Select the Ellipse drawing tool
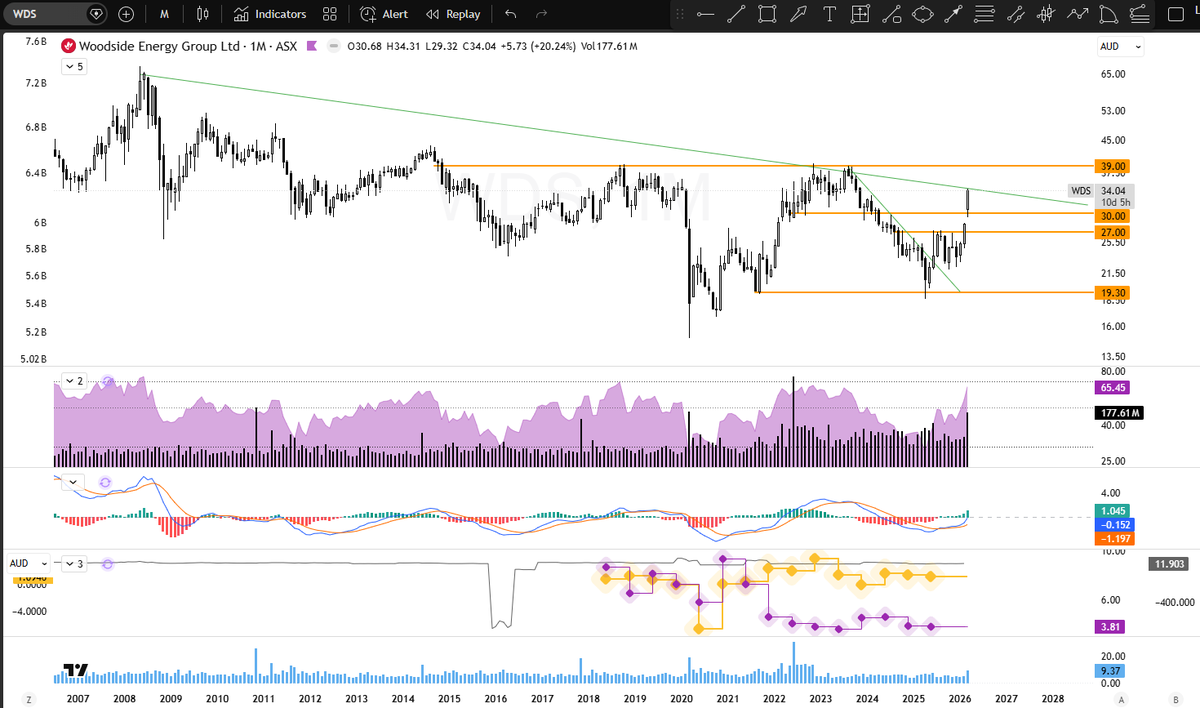Image resolution: width=1200 pixels, height=708 pixels. (922, 14)
